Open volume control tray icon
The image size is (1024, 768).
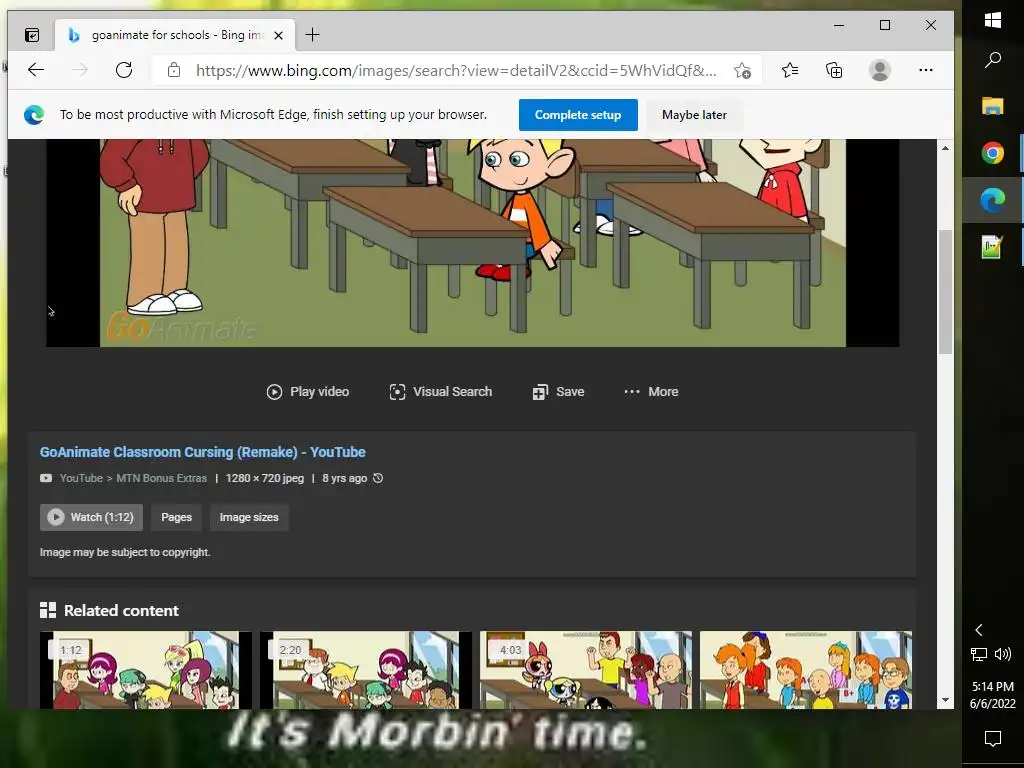tap(1002, 654)
